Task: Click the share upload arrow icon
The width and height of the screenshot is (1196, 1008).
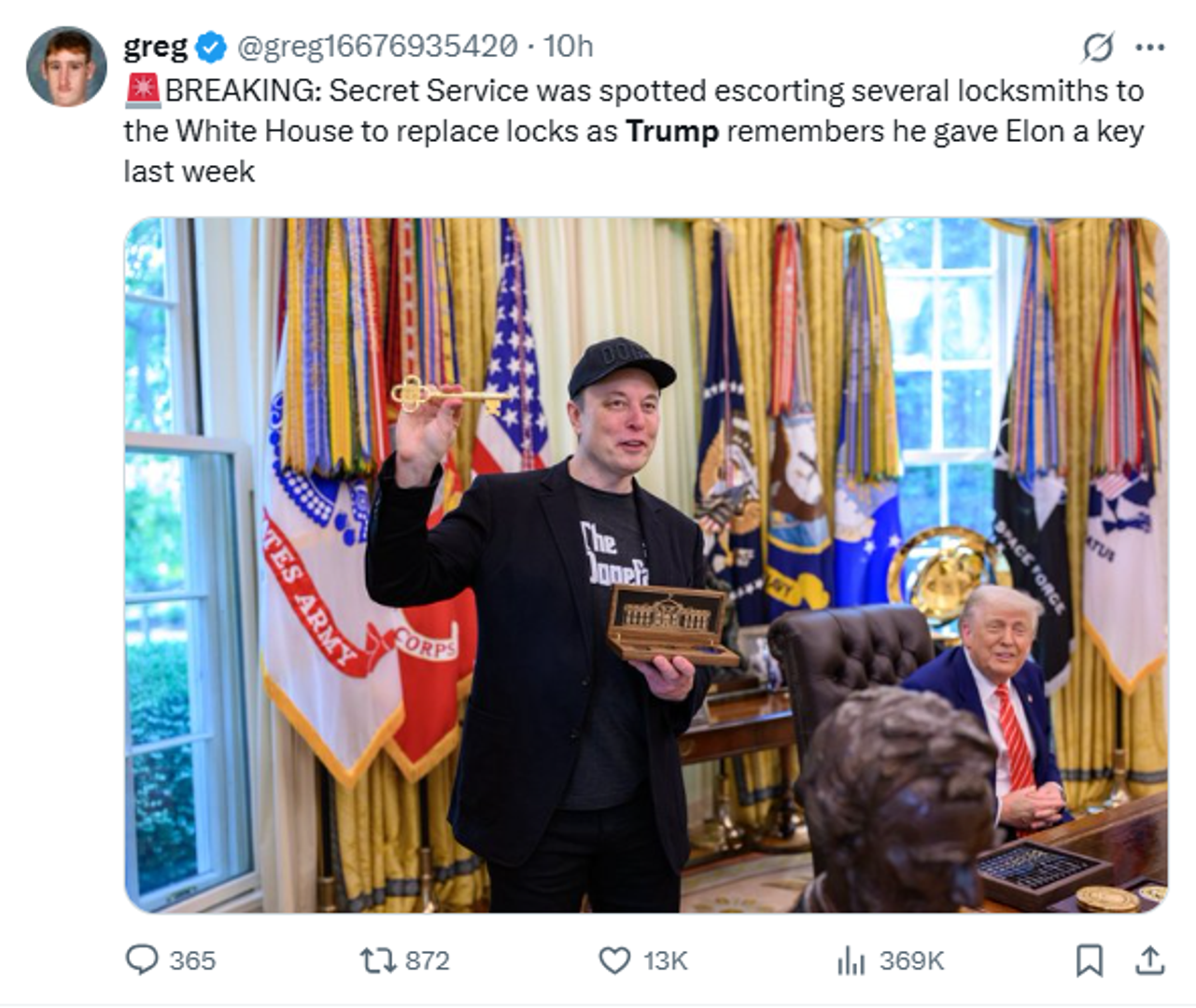Action: (1150, 959)
